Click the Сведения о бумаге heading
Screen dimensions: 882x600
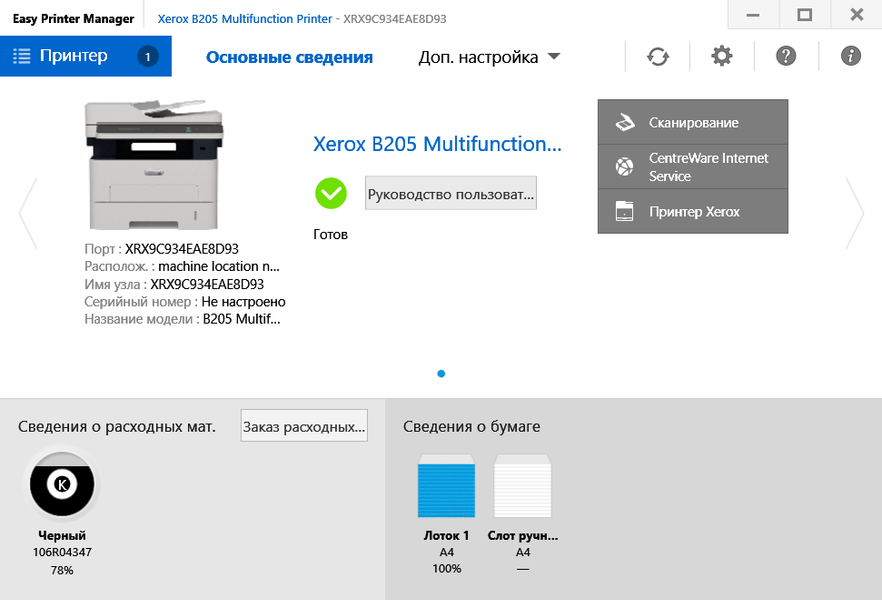471,427
